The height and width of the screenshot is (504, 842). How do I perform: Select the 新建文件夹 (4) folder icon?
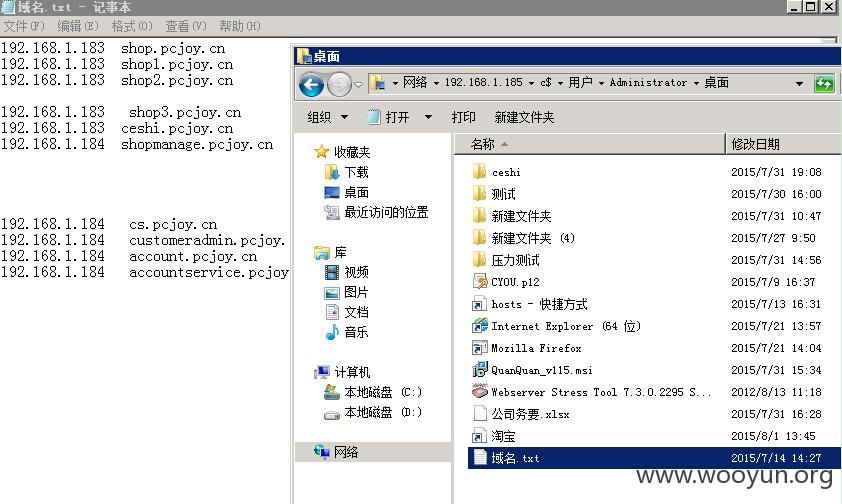coord(479,238)
